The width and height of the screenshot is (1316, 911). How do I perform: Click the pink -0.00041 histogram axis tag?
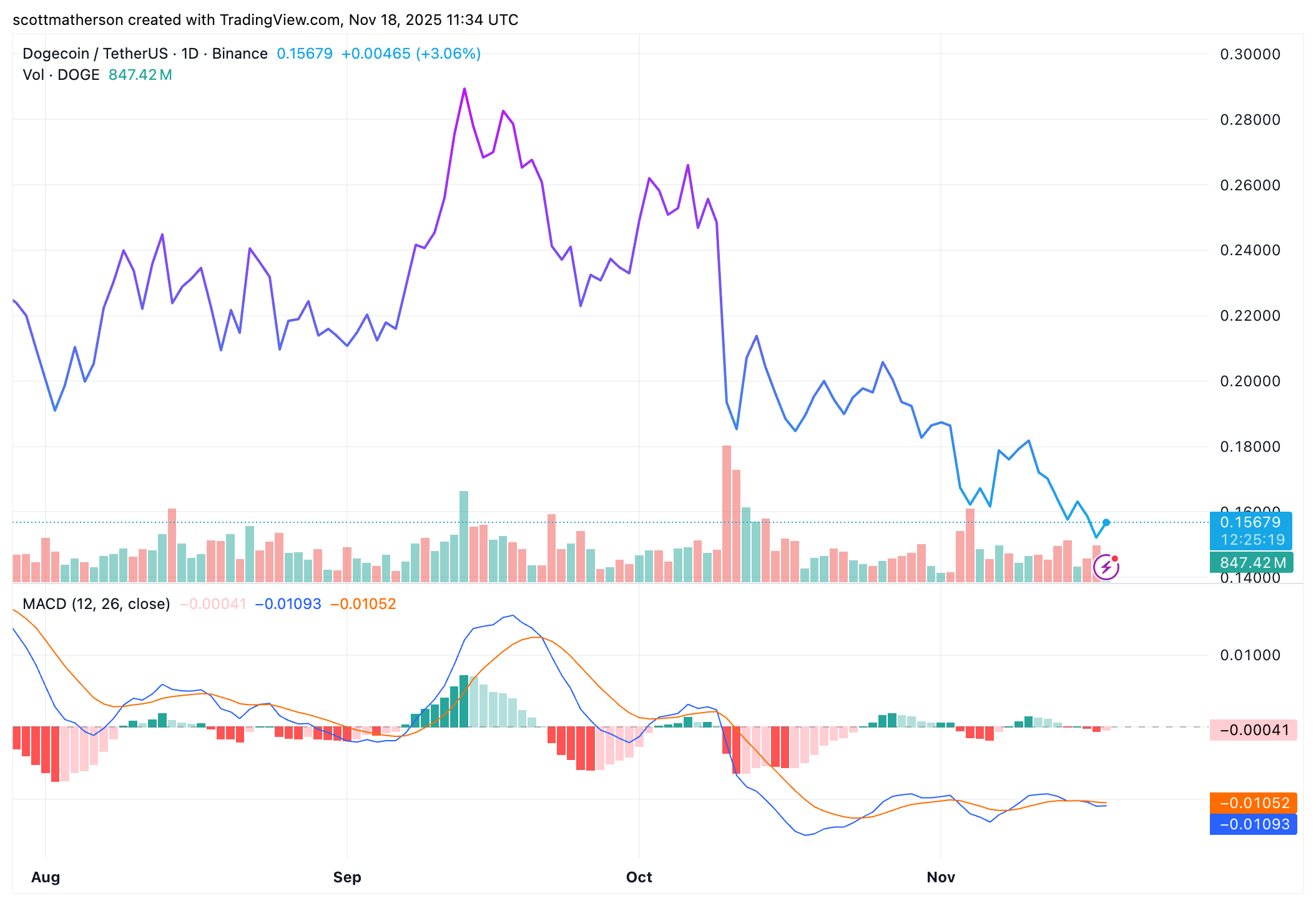click(x=1254, y=730)
